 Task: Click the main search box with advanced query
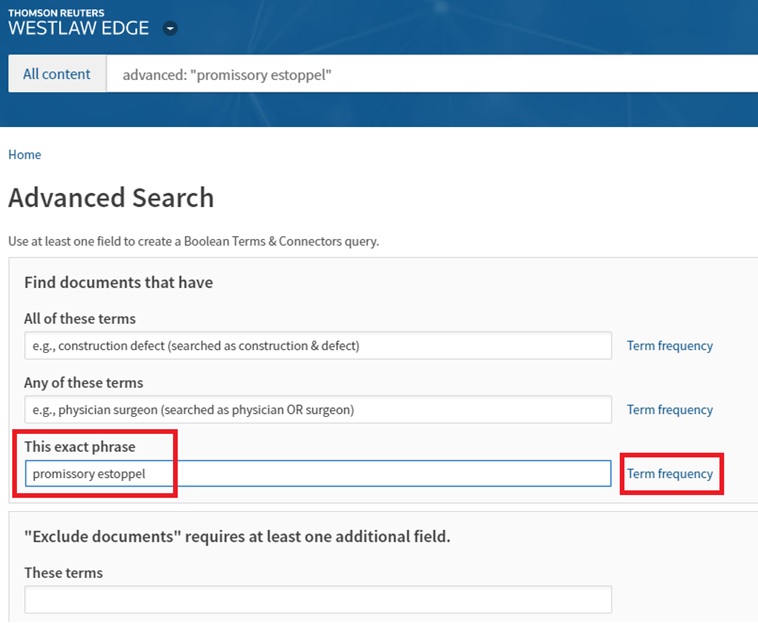(x=430, y=75)
